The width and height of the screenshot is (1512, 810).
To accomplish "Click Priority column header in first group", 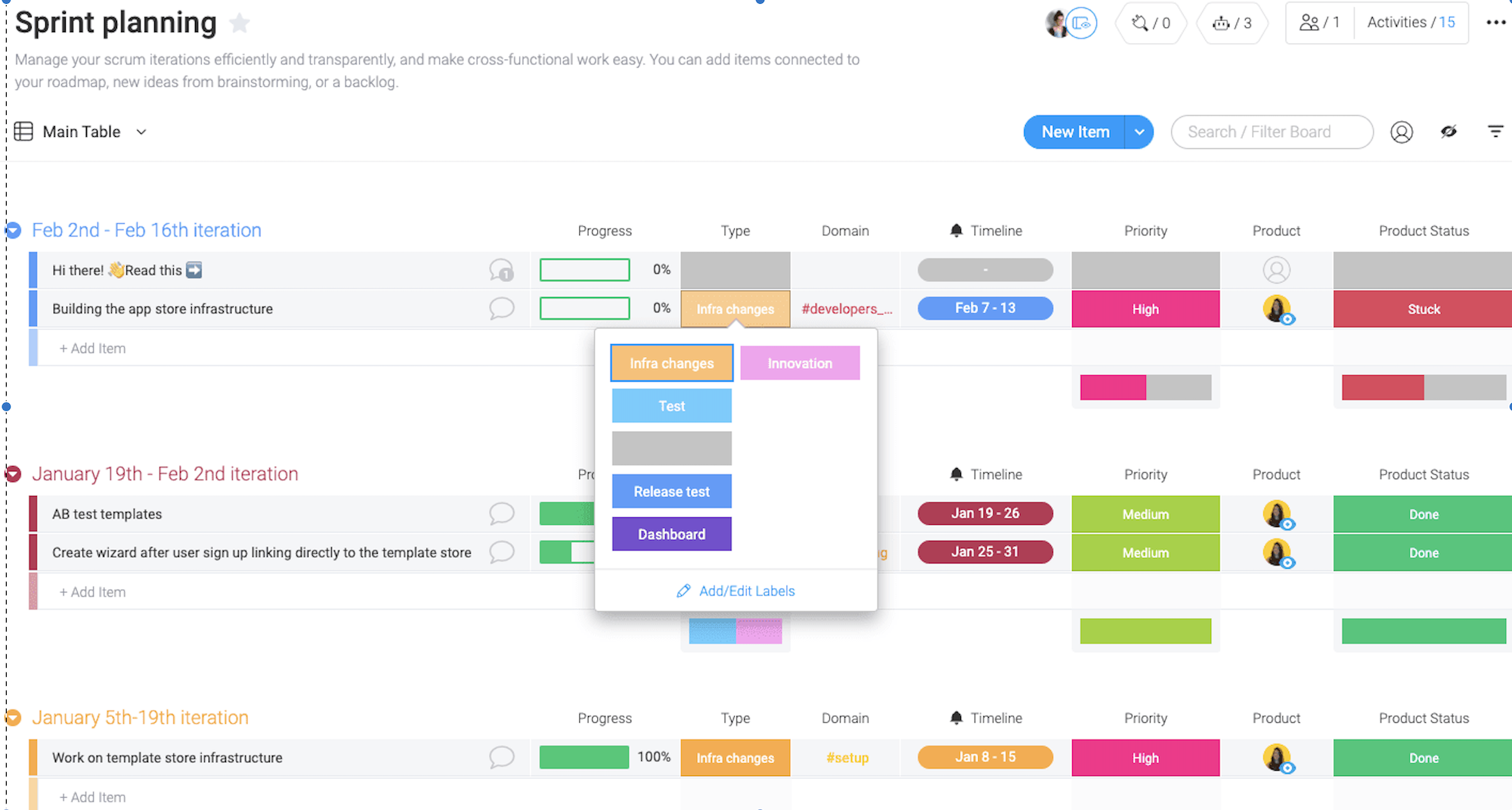I will (1145, 231).
